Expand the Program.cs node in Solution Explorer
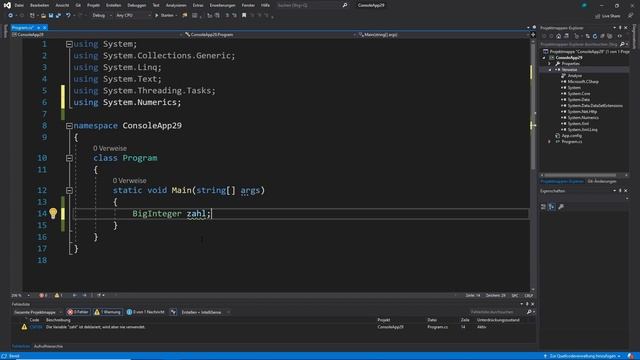Screen dimensions: 640x360 click(549, 142)
